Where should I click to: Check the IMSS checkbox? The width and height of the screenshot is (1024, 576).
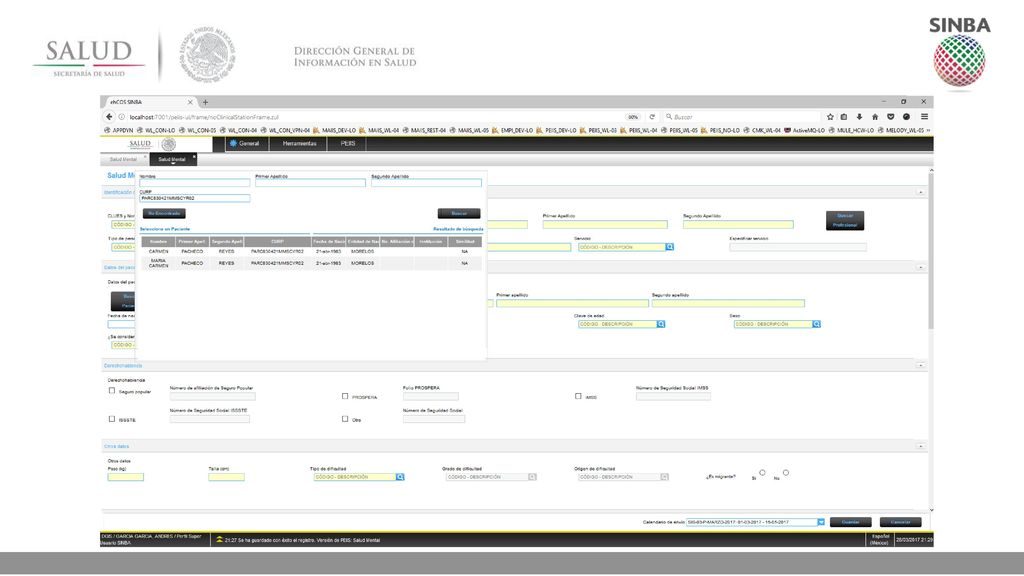[578, 396]
